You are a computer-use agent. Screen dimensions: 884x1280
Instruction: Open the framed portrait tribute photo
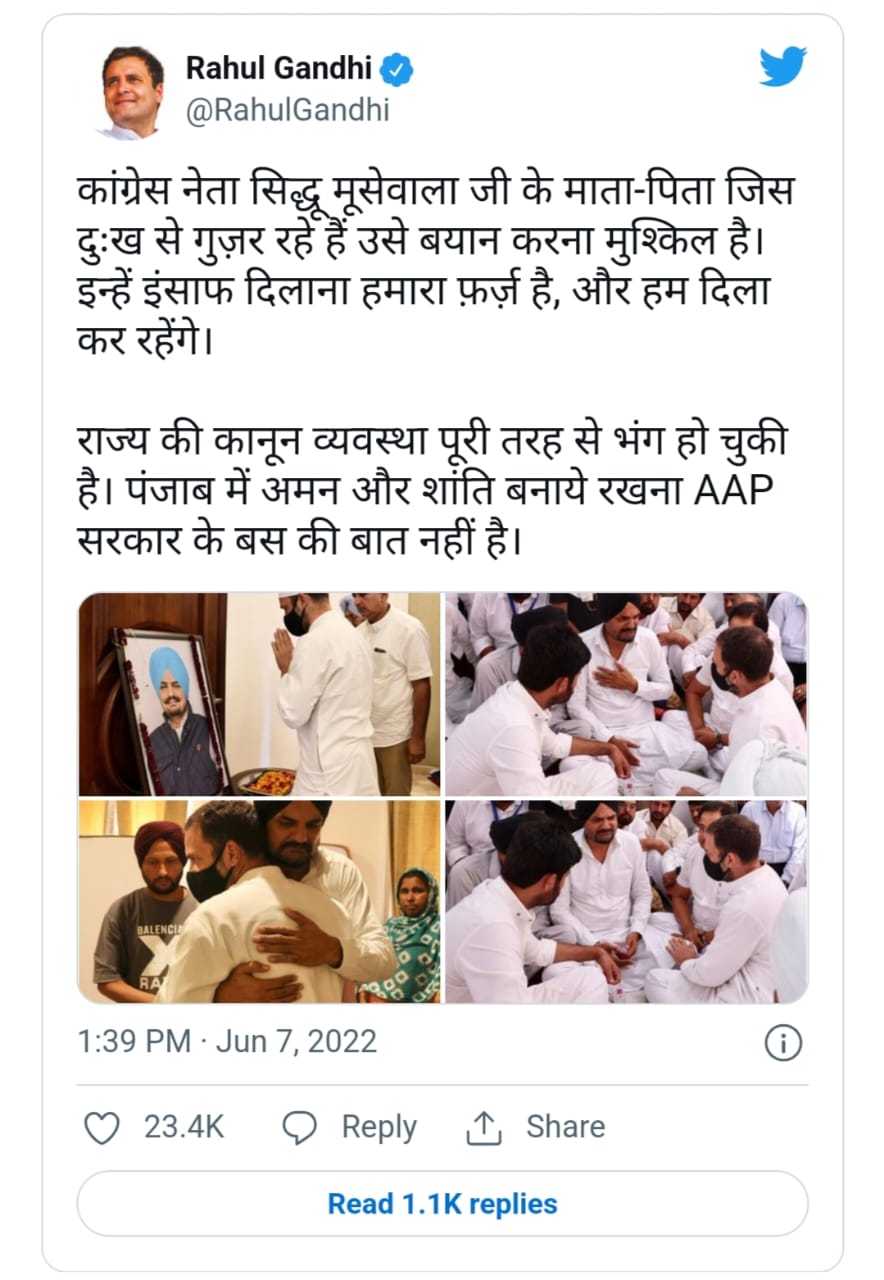pyautogui.click(x=260, y=694)
